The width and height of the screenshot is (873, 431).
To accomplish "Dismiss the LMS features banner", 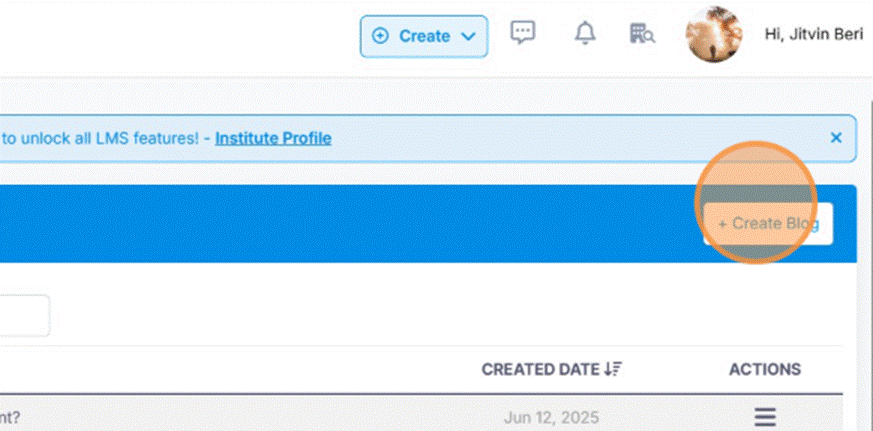I will point(836,138).
